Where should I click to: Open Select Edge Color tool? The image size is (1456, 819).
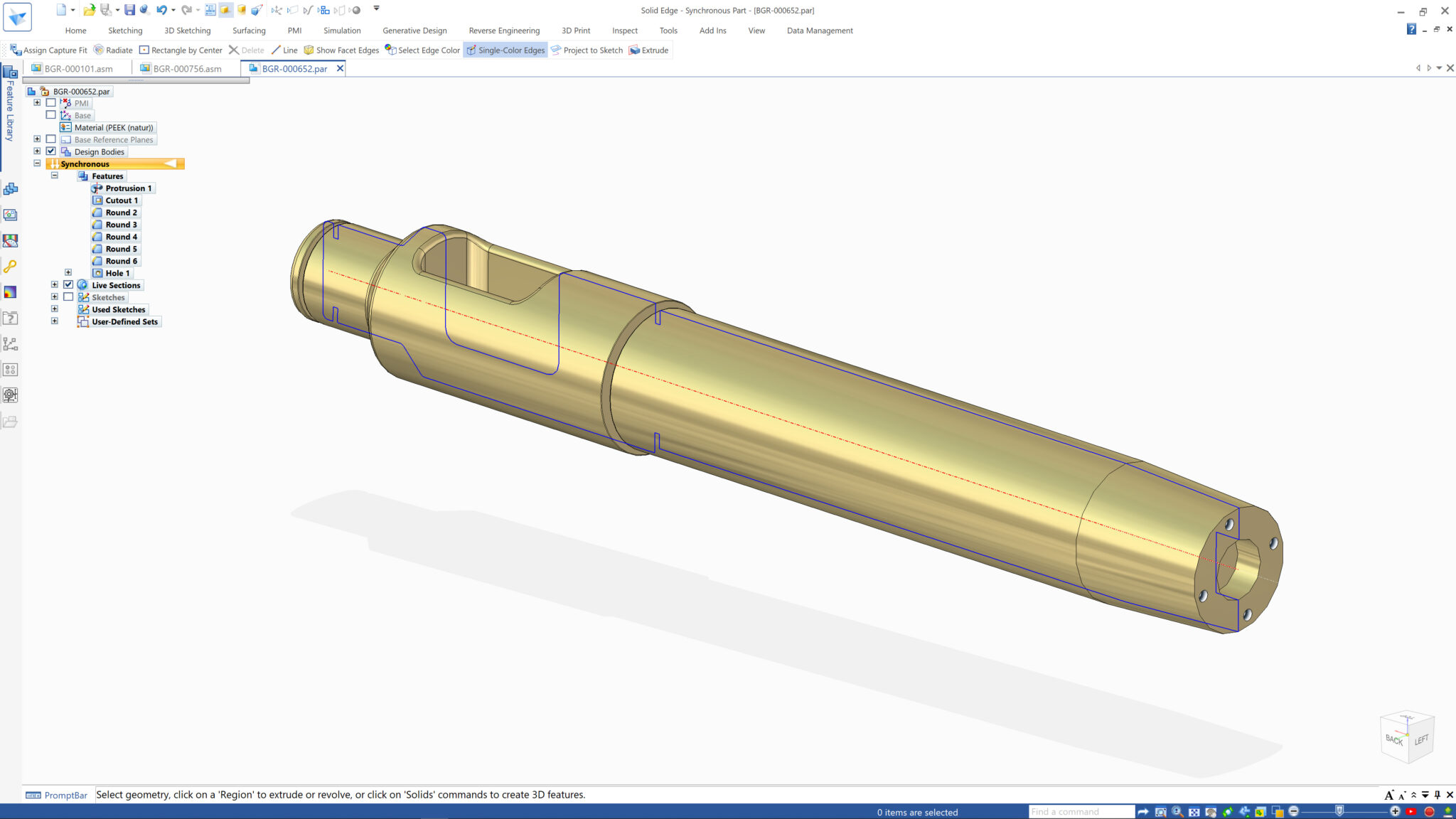(423, 50)
